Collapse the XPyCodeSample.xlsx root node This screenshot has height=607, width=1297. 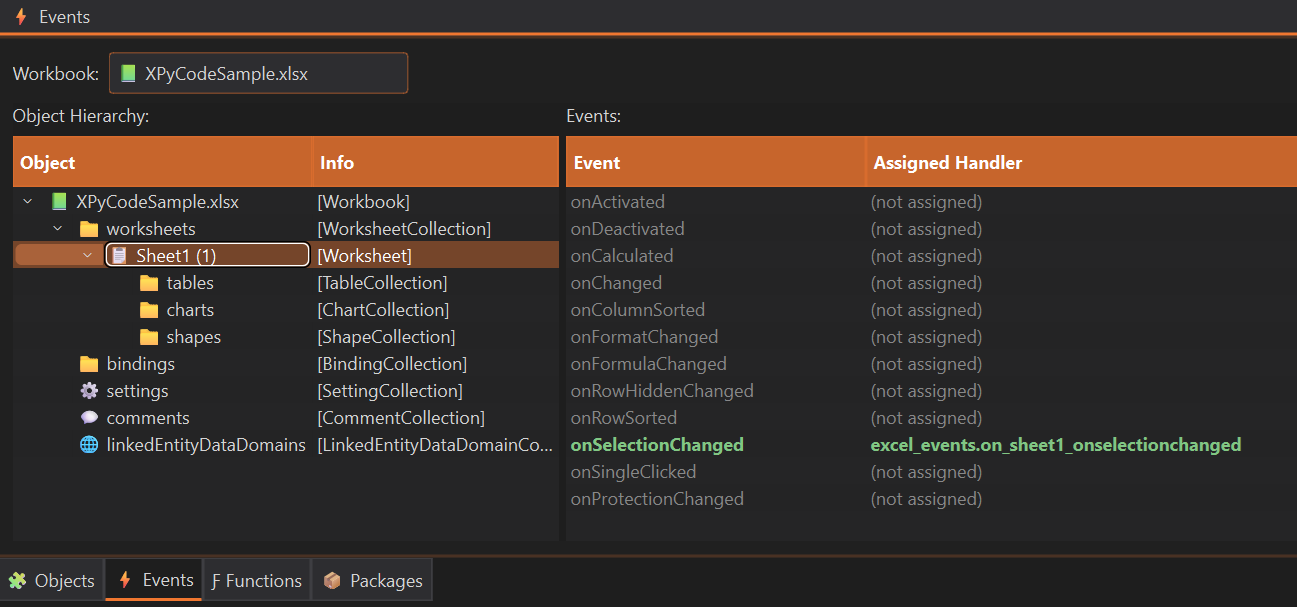tap(27, 202)
